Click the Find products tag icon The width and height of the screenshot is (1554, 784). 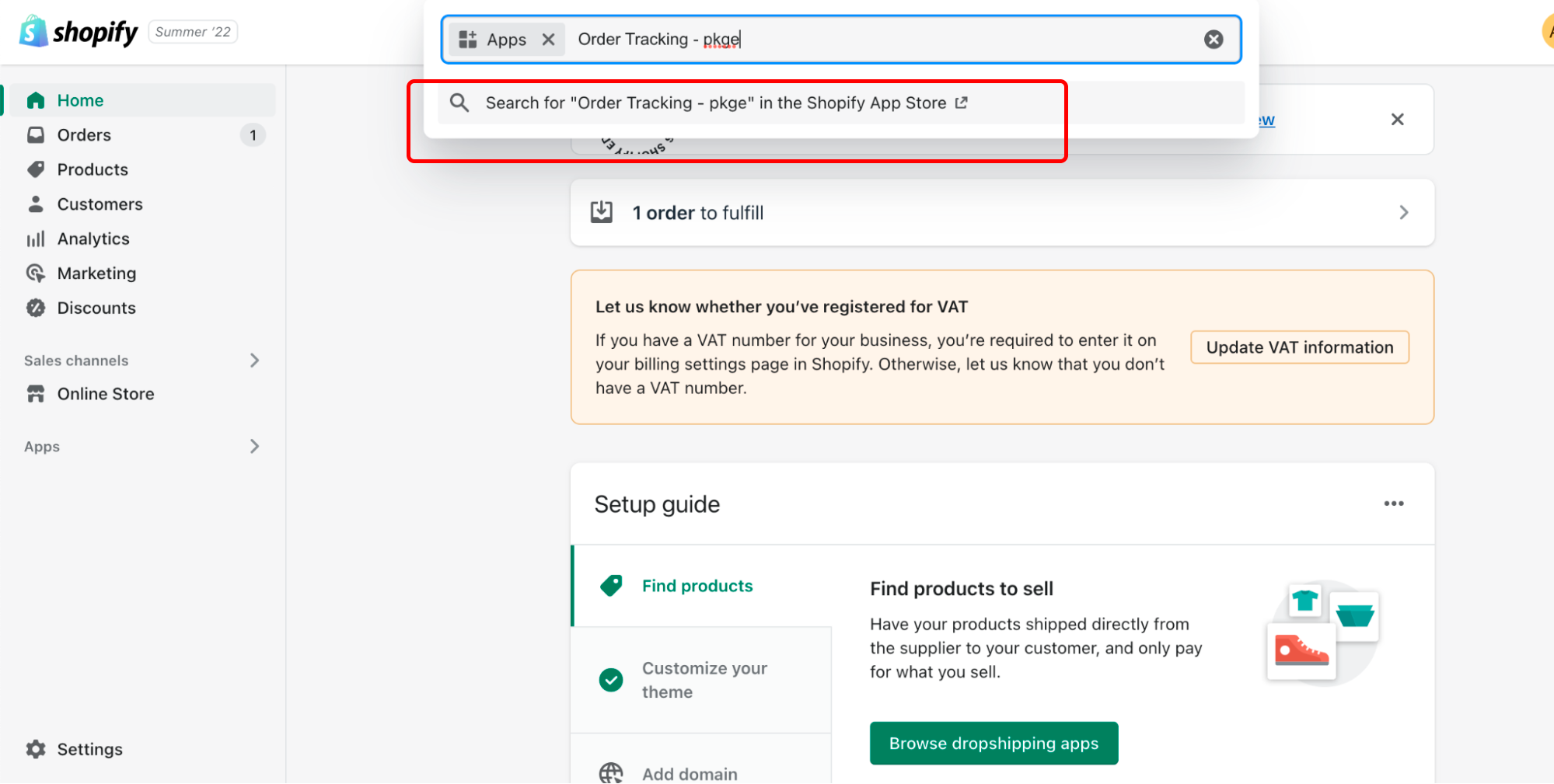[611, 586]
